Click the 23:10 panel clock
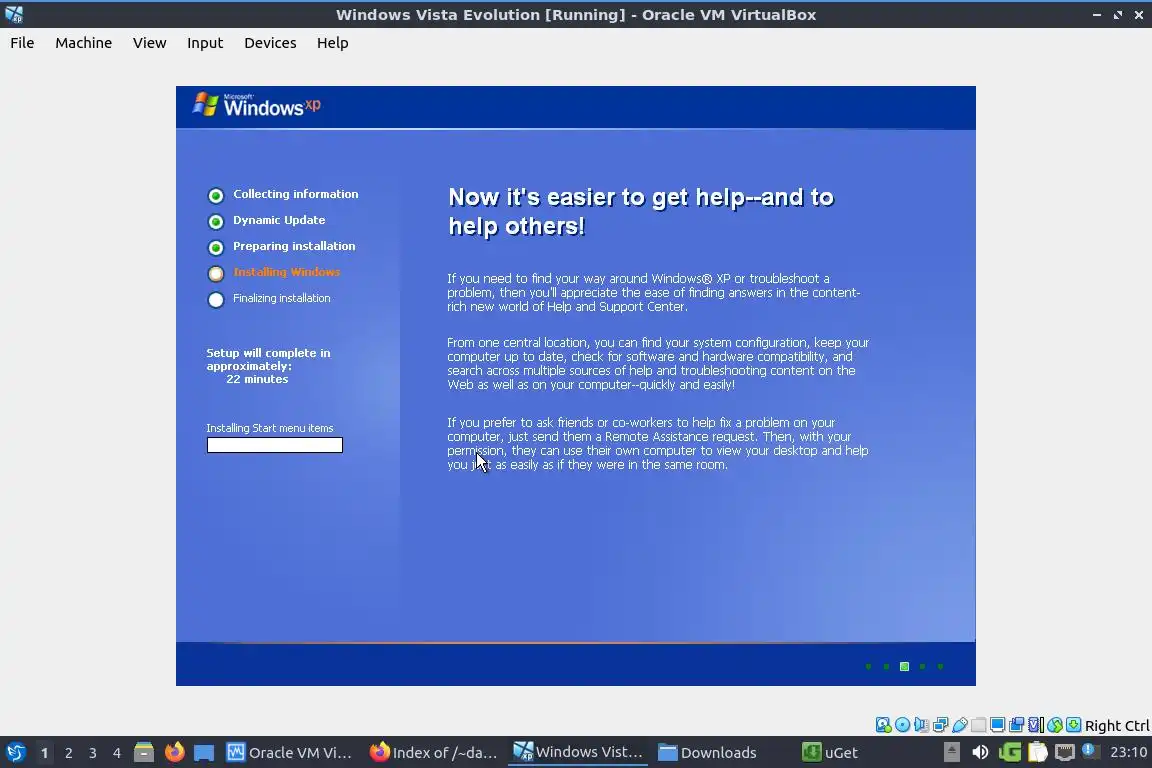Screen dimensions: 1152x768 click(1128, 753)
